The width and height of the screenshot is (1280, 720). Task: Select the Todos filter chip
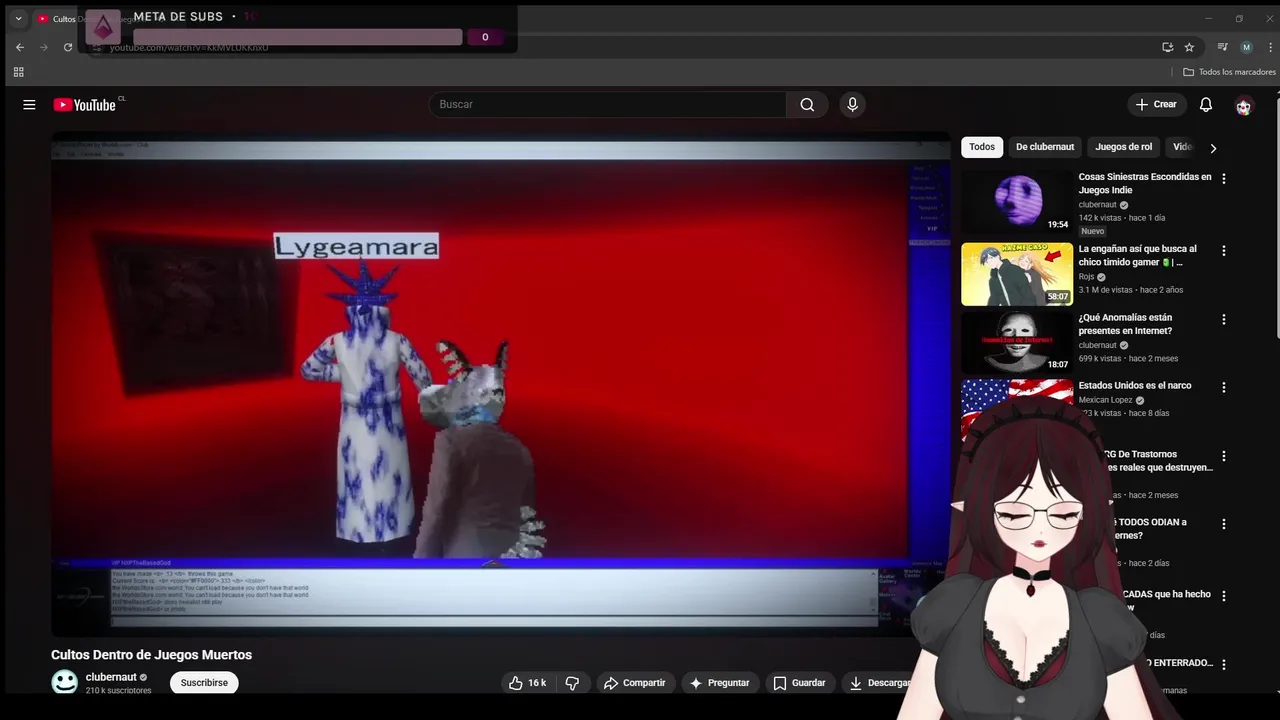coord(982,147)
